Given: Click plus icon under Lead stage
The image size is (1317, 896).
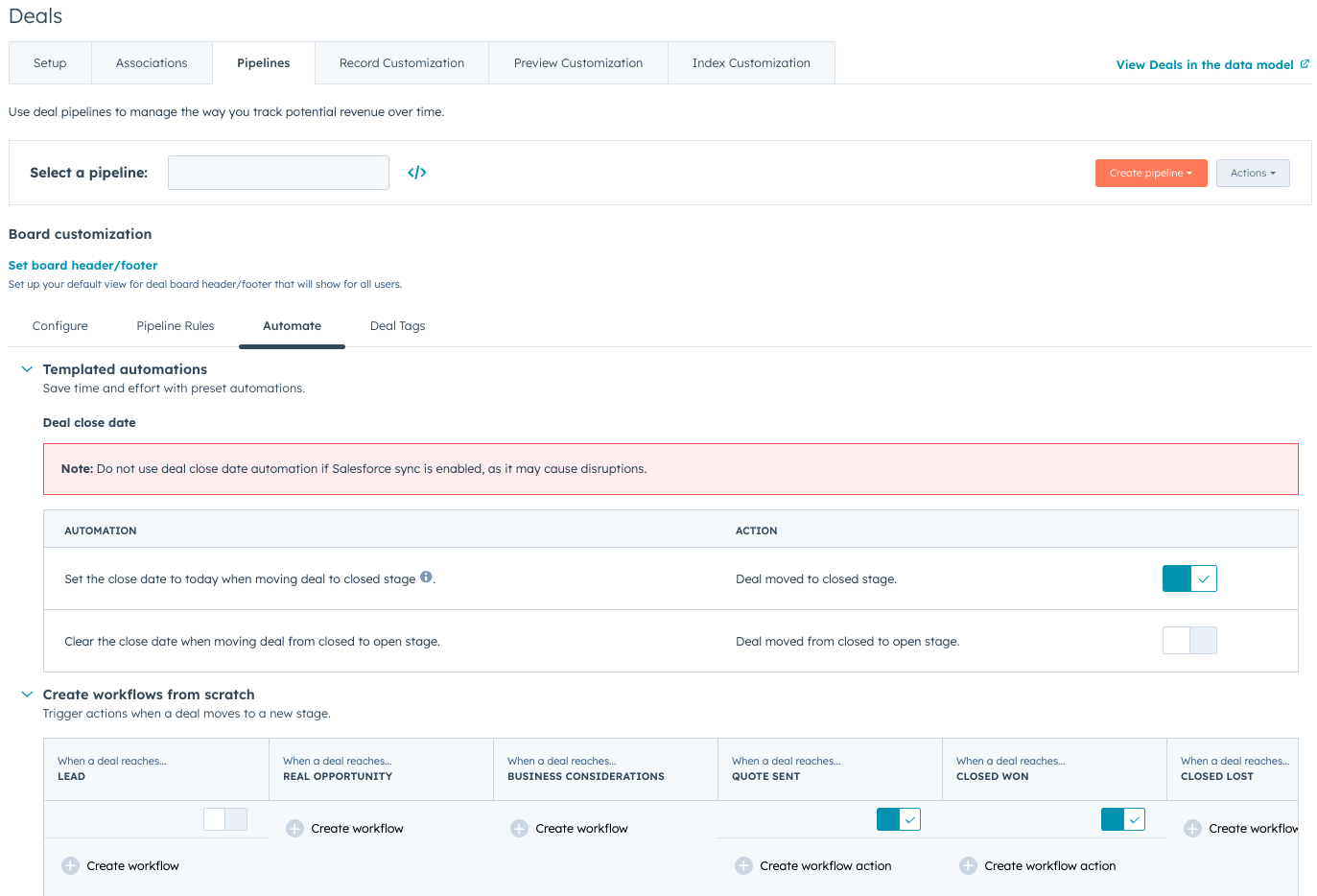Looking at the screenshot, I should point(70,866).
